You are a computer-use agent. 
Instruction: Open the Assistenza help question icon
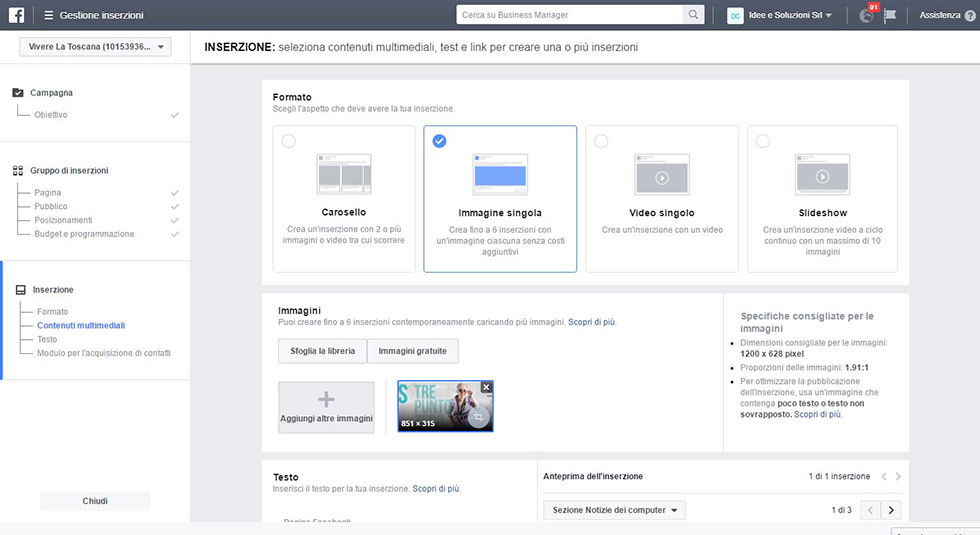click(970, 16)
